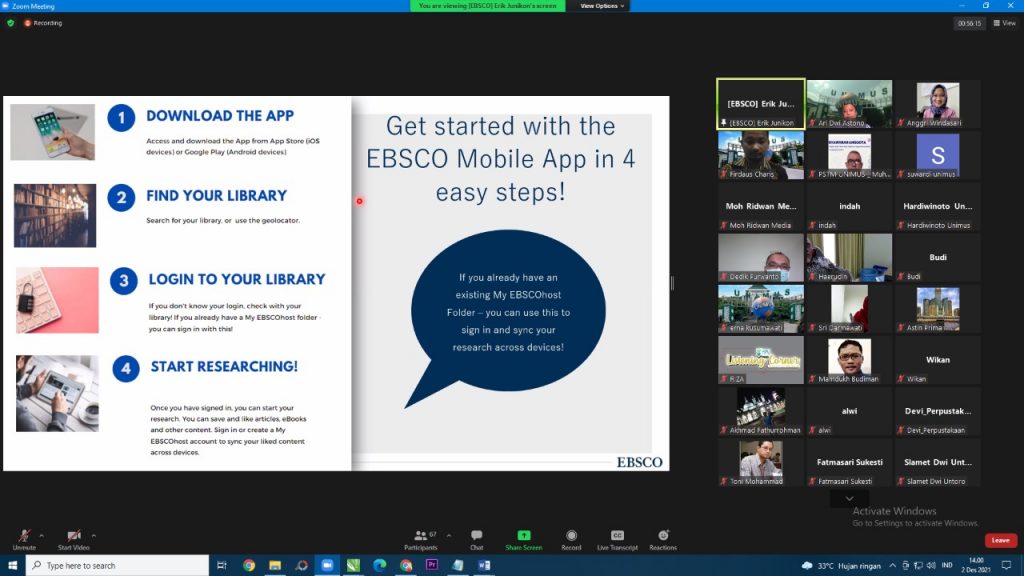Select Fatmasari Sukesti participant tile
This screenshot has width=1024, height=576.
coord(849,462)
